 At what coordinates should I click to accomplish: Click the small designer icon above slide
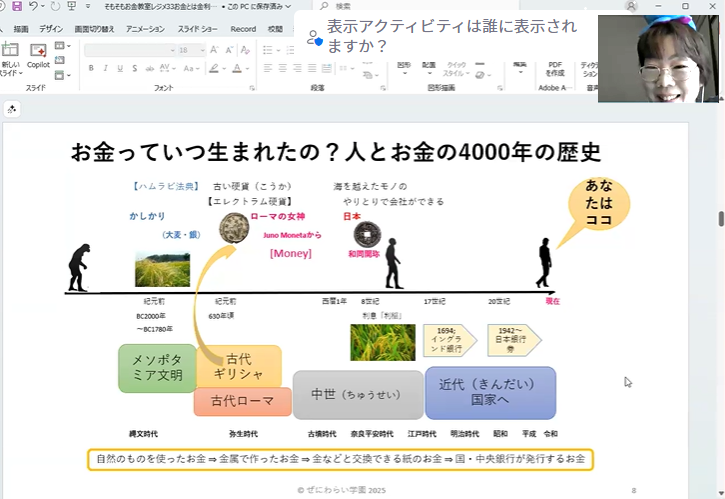point(11,109)
